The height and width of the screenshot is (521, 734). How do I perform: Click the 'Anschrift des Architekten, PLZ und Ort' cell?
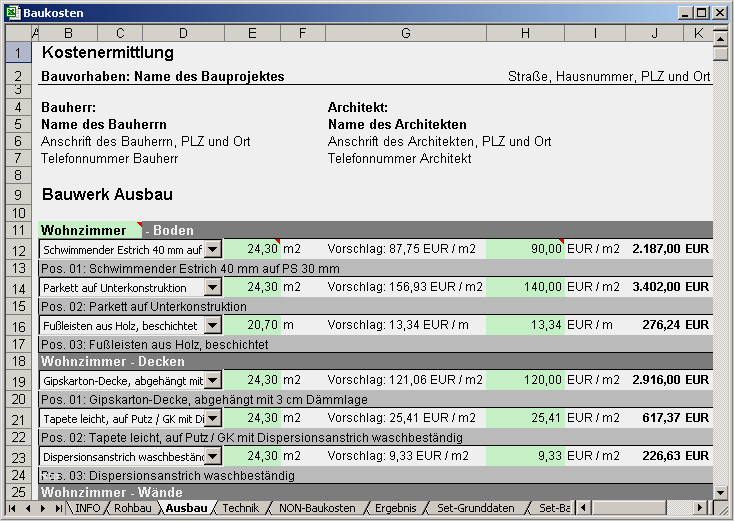439,141
